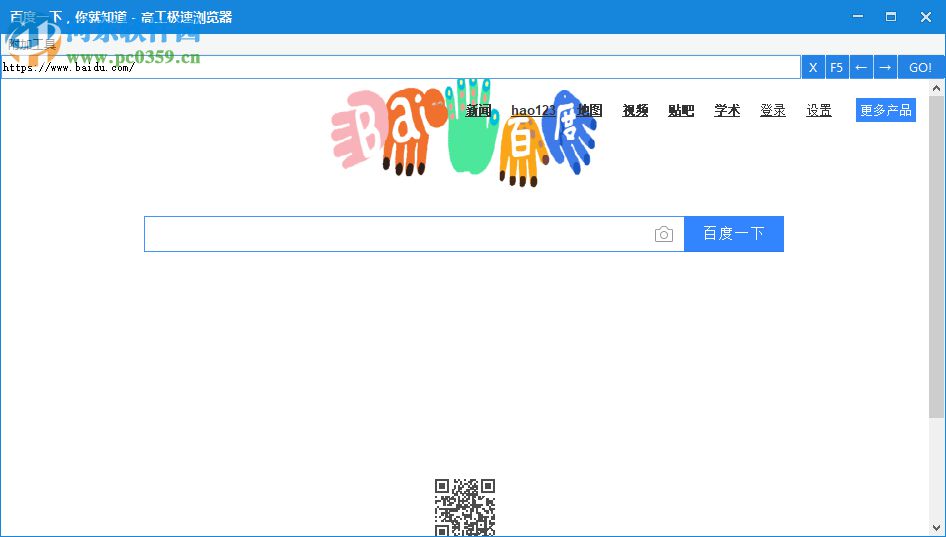Click the Baidu handprint doodle logo

[463, 132]
